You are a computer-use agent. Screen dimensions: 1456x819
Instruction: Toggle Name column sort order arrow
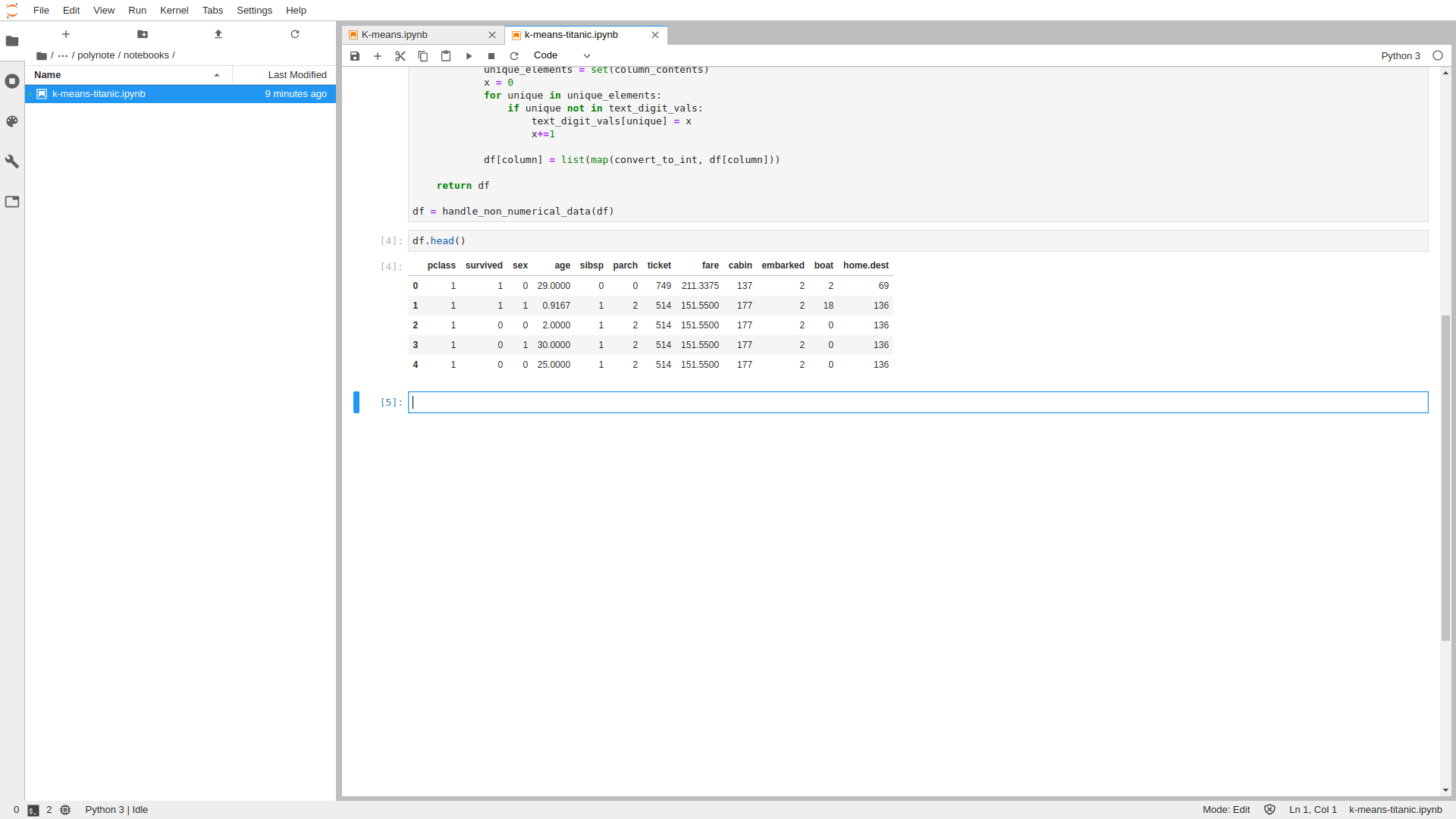(x=217, y=75)
